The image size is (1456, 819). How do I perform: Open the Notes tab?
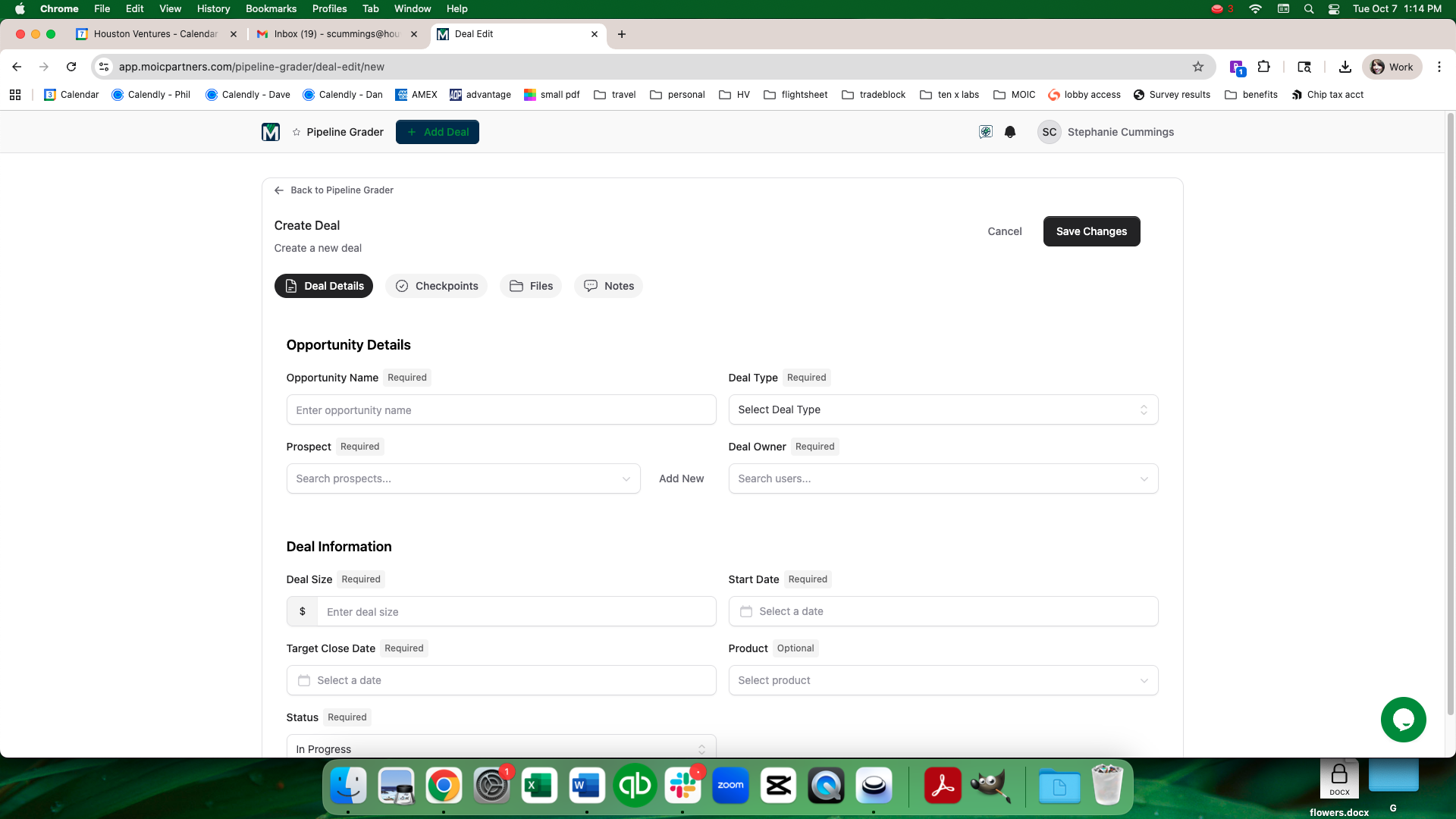(x=608, y=286)
